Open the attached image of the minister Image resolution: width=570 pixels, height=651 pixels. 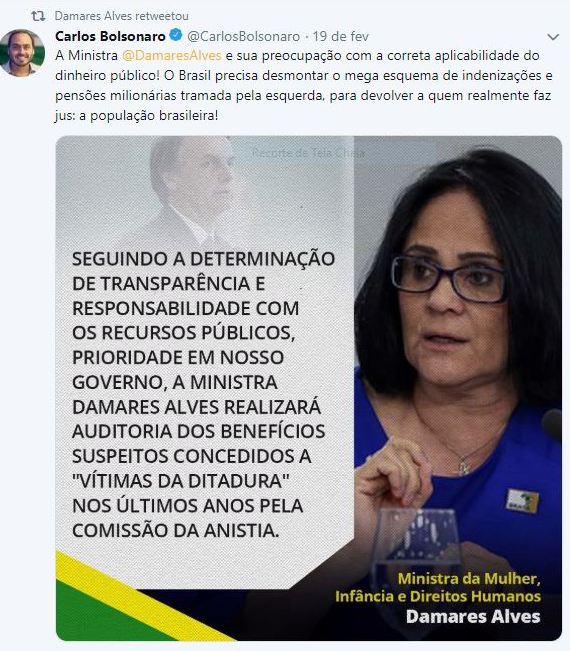[309, 388]
